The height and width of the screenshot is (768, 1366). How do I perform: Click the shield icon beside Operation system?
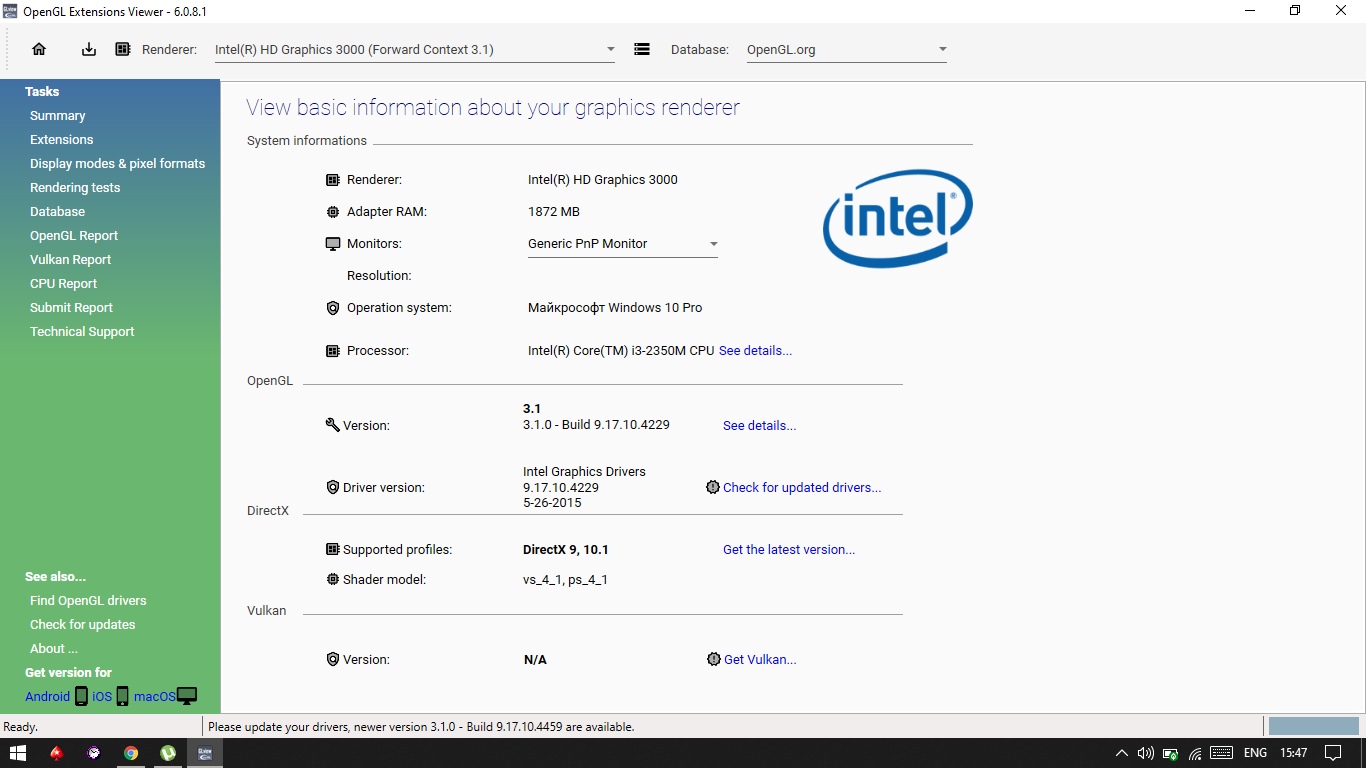click(x=333, y=308)
